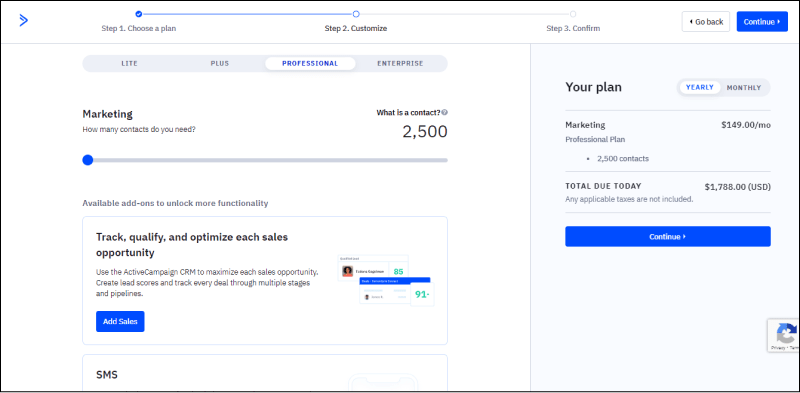The height and width of the screenshot is (393, 800).
Task: Click 'How many contacts do you need?' text
Action: point(139,130)
